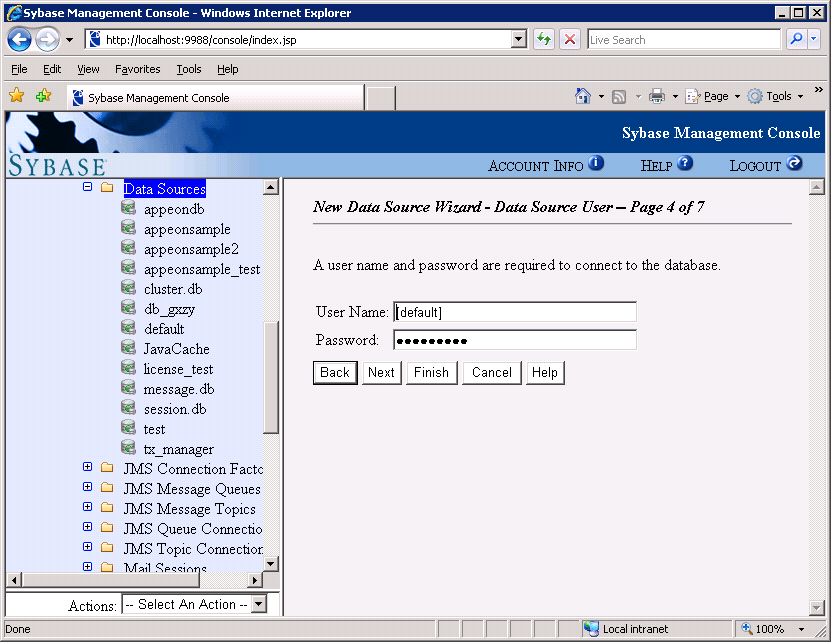
Task: Open the Edit menu
Action: [x=52, y=69]
